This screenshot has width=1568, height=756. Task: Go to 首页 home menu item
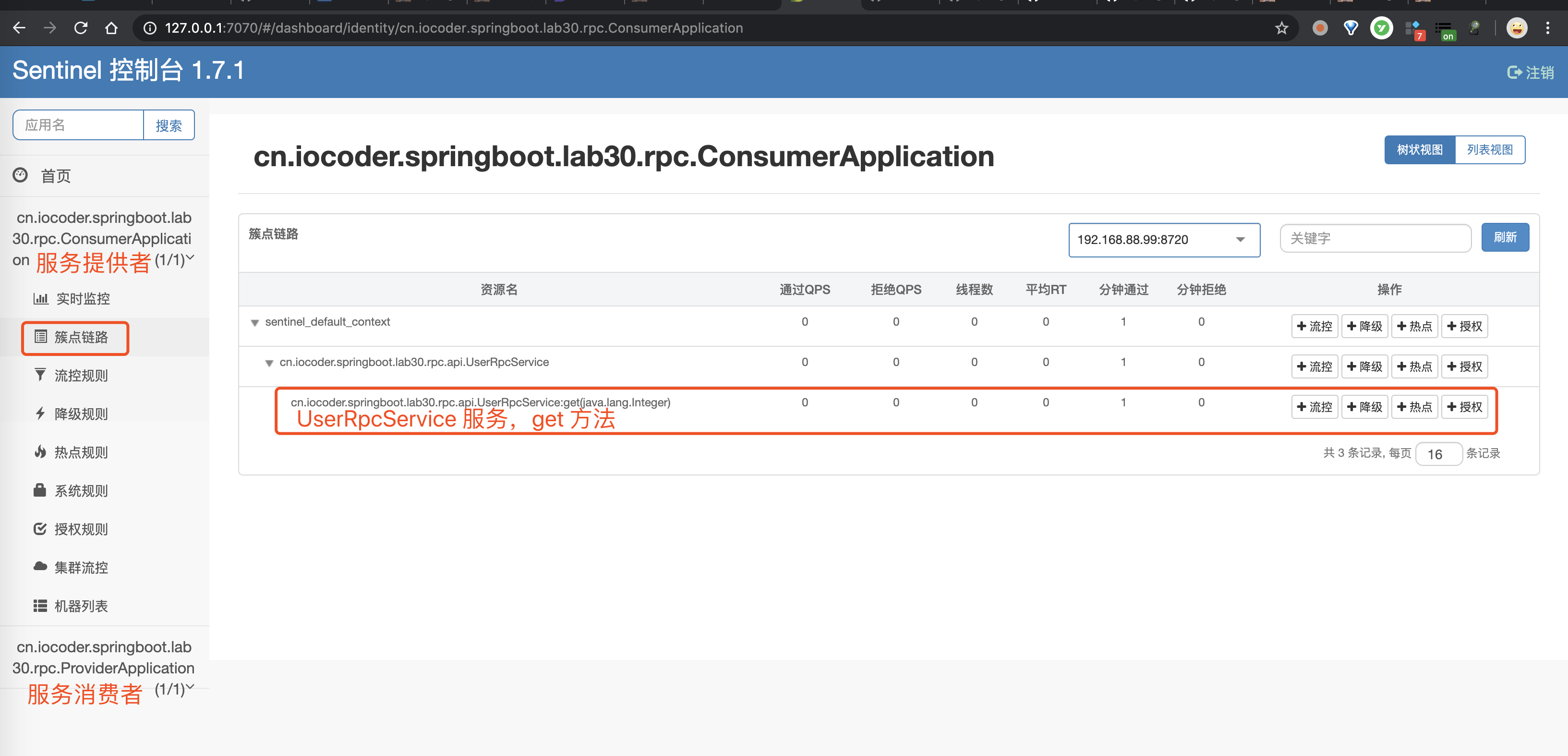pyautogui.click(x=55, y=176)
